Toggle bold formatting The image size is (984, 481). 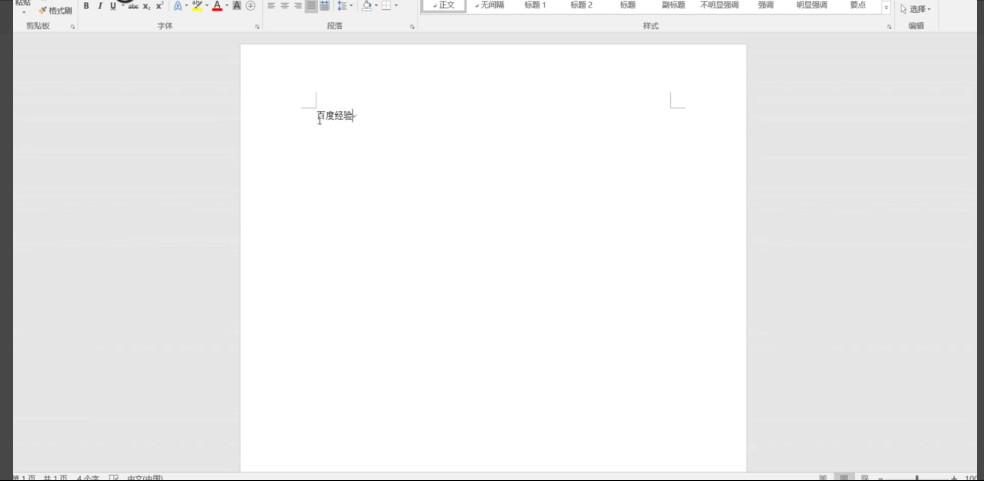coord(86,6)
